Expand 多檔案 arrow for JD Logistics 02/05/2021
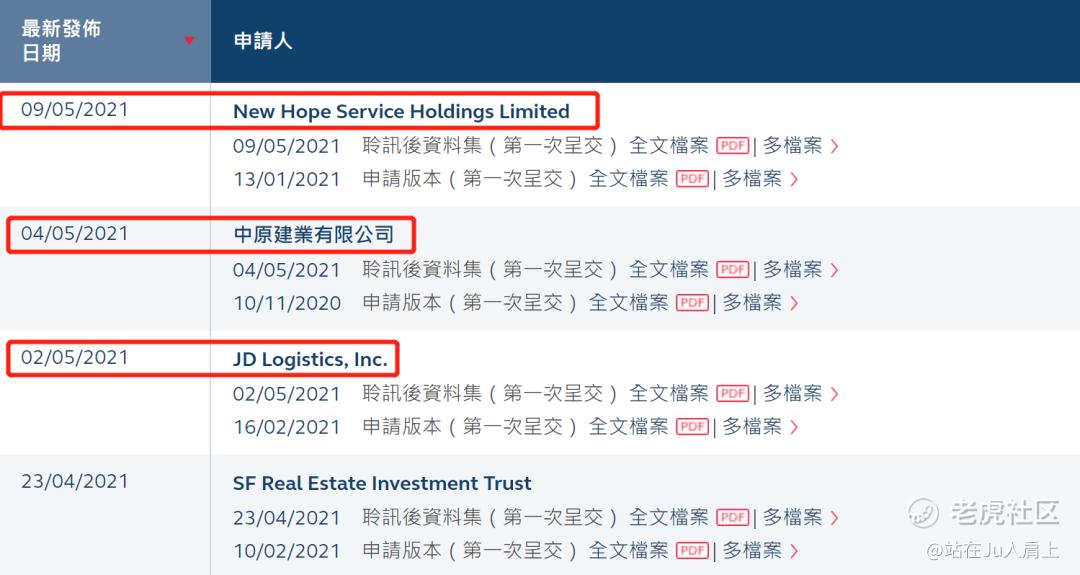Viewport: 1080px width, 575px height. coord(835,394)
